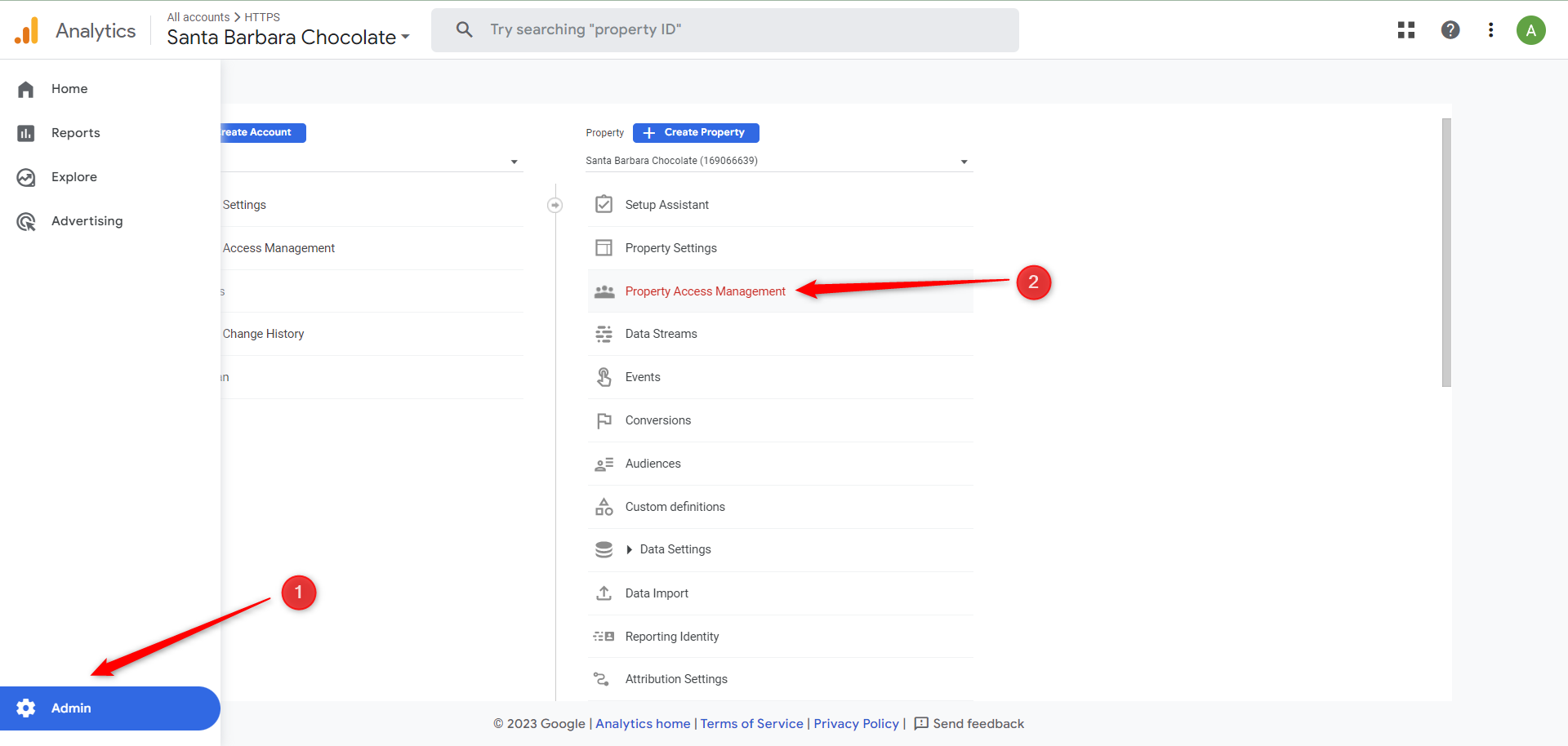The width and height of the screenshot is (1568, 746).
Task: Click the Help question mark icon
Action: coord(1450,30)
